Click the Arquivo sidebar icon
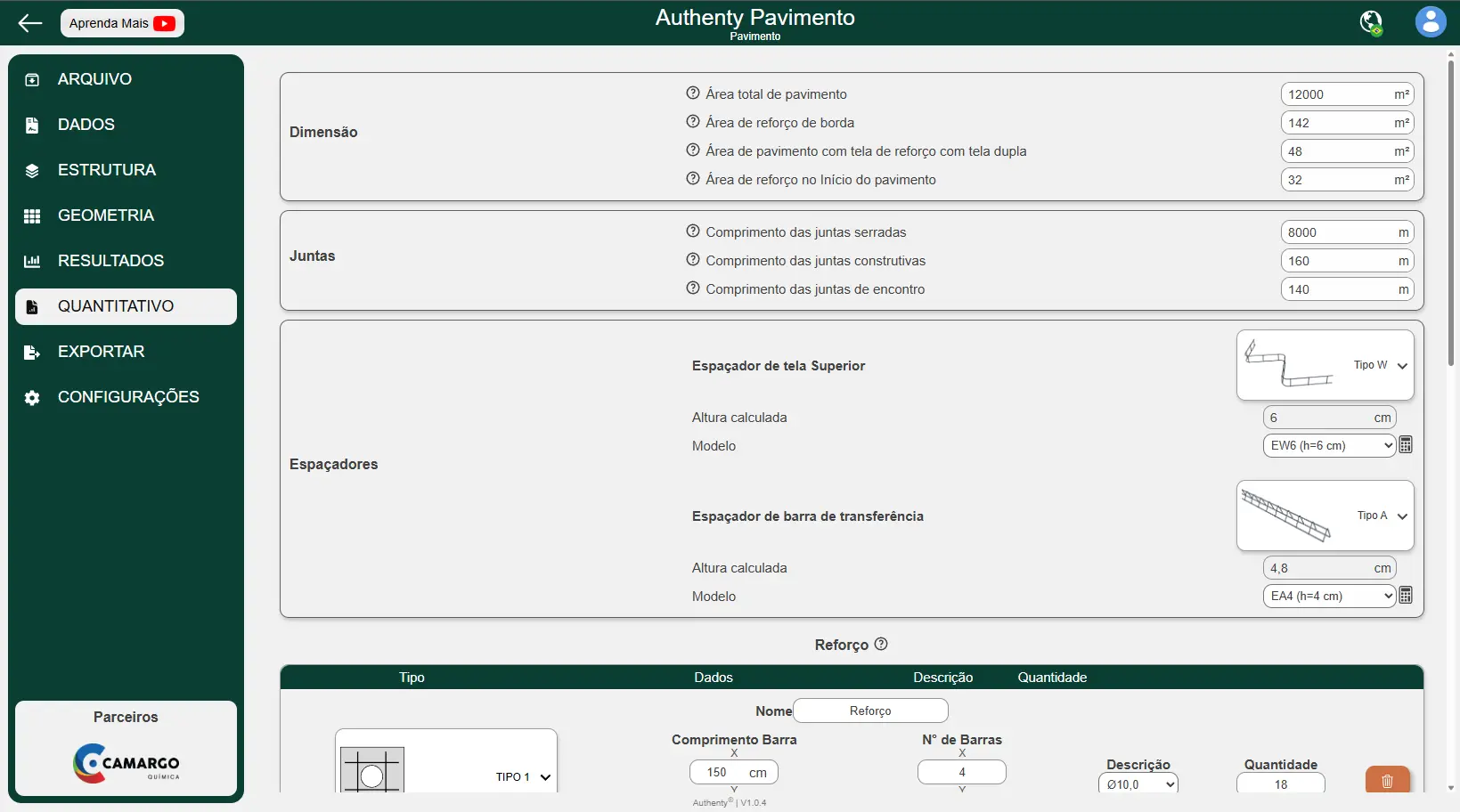The image size is (1460, 812). [32, 79]
